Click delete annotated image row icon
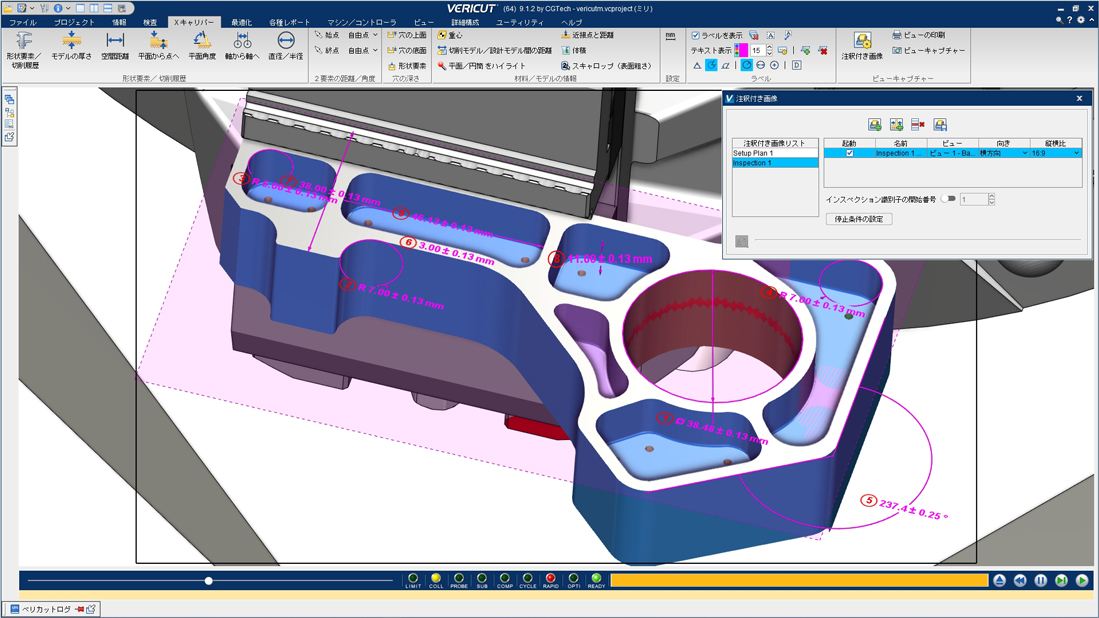1099x618 pixels. coord(917,125)
